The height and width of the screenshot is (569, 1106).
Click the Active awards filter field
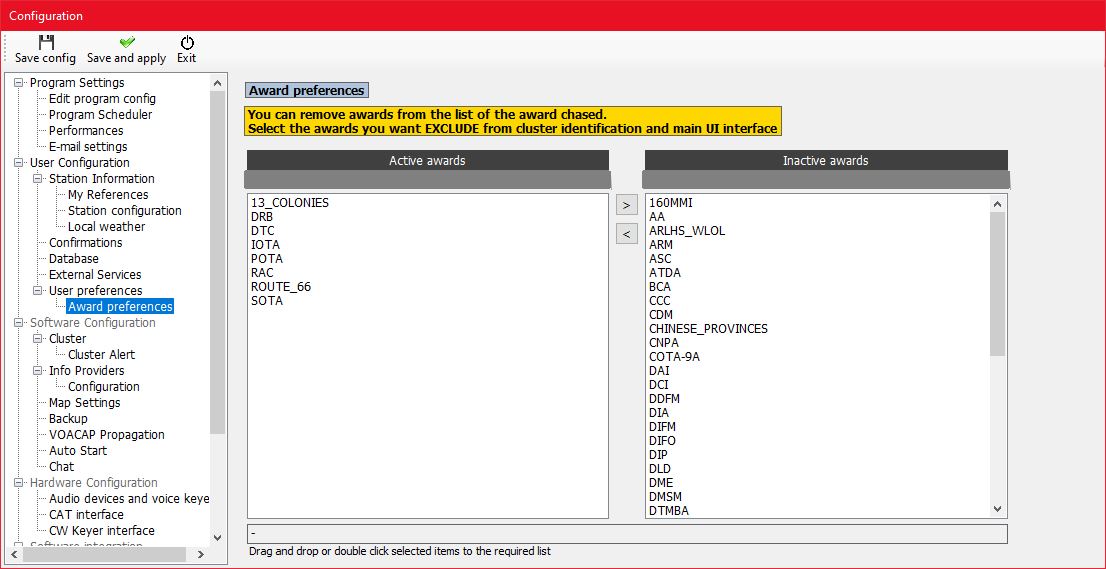427,180
